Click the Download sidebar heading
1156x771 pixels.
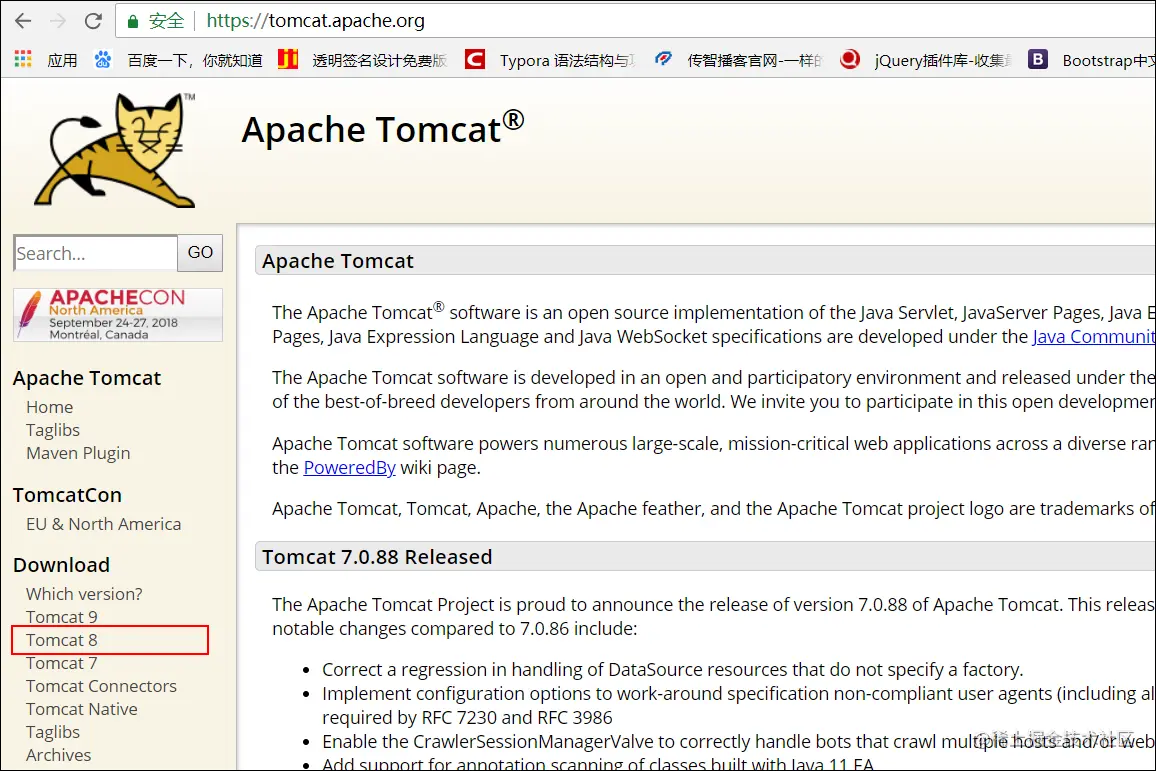[61, 565]
